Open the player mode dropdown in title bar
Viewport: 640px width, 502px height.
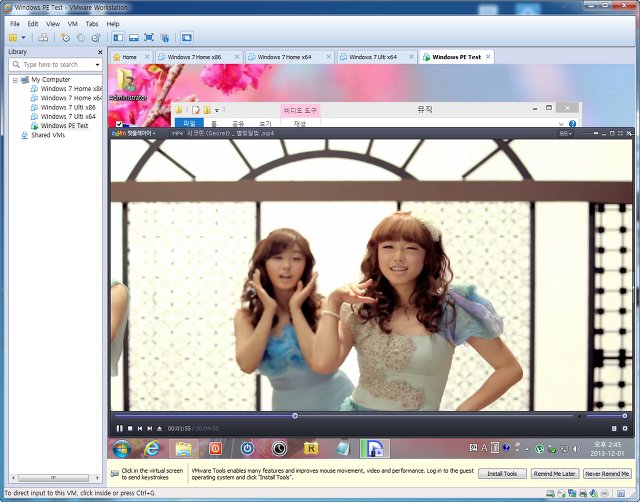(x=565, y=133)
